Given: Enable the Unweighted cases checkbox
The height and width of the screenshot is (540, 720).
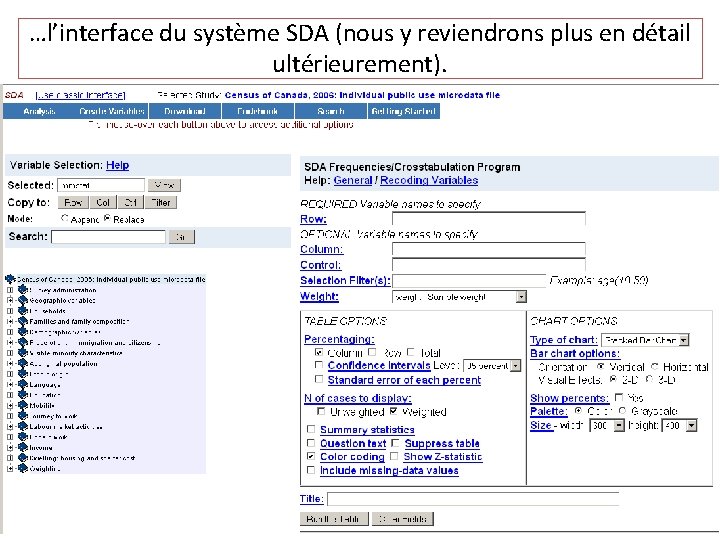Looking at the screenshot, I should pyautogui.click(x=321, y=411).
